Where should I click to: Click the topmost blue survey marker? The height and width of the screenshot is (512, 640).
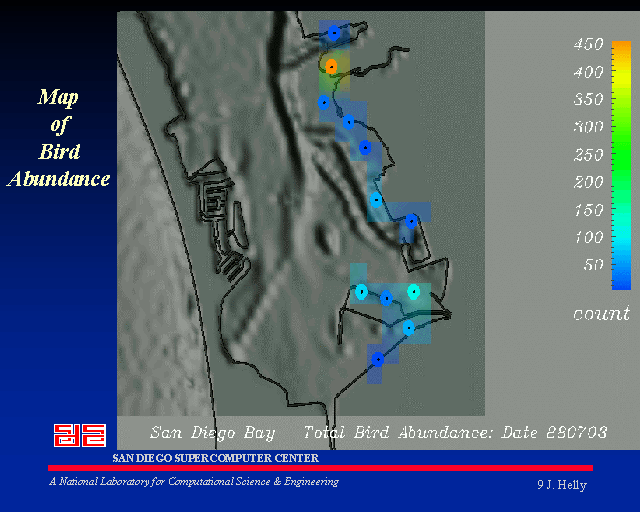point(334,33)
